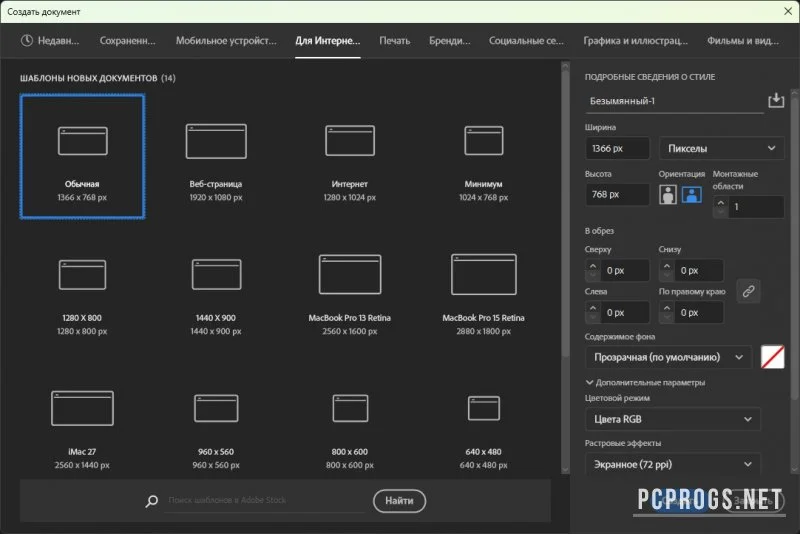Click the save document preset icon
800x534 pixels.
click(x=776, y=100)
